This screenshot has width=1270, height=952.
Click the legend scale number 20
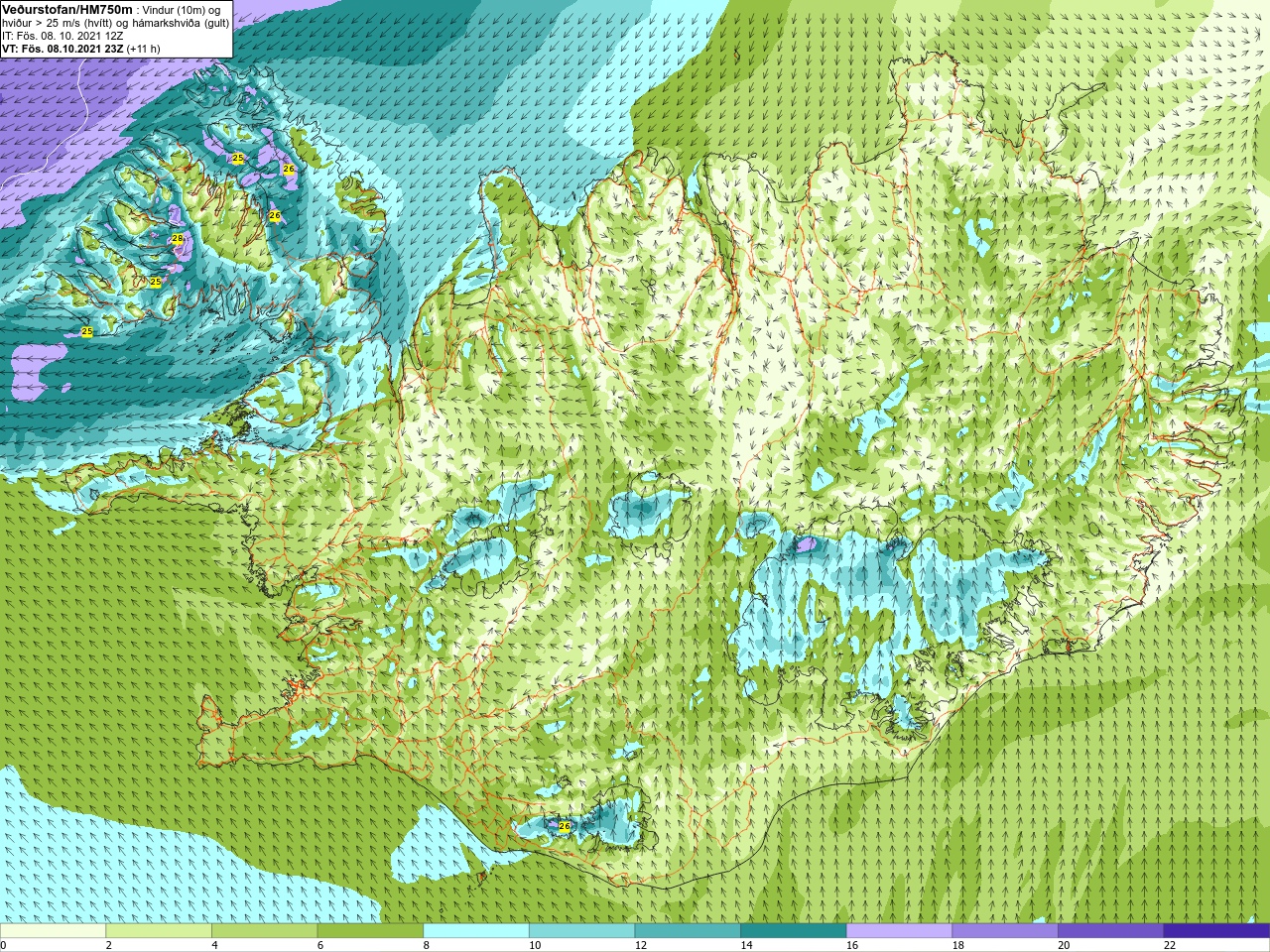click(x=1064, y=945)
